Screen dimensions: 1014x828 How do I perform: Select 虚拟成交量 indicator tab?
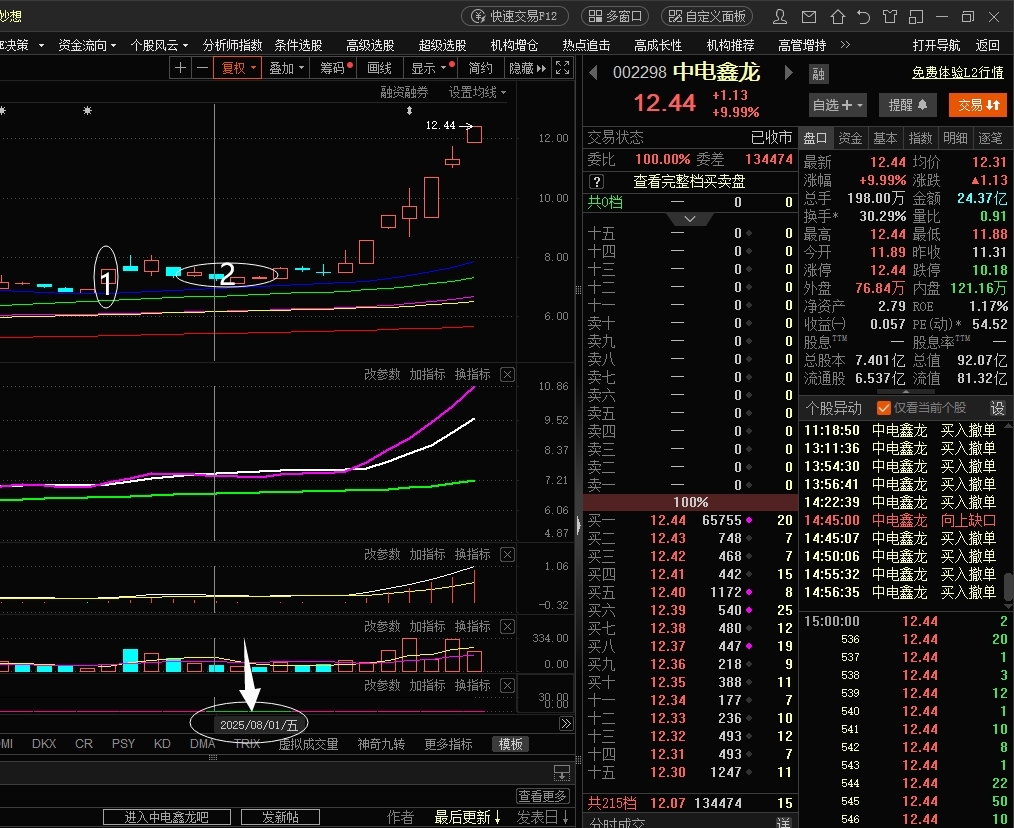tap(308, 744)
